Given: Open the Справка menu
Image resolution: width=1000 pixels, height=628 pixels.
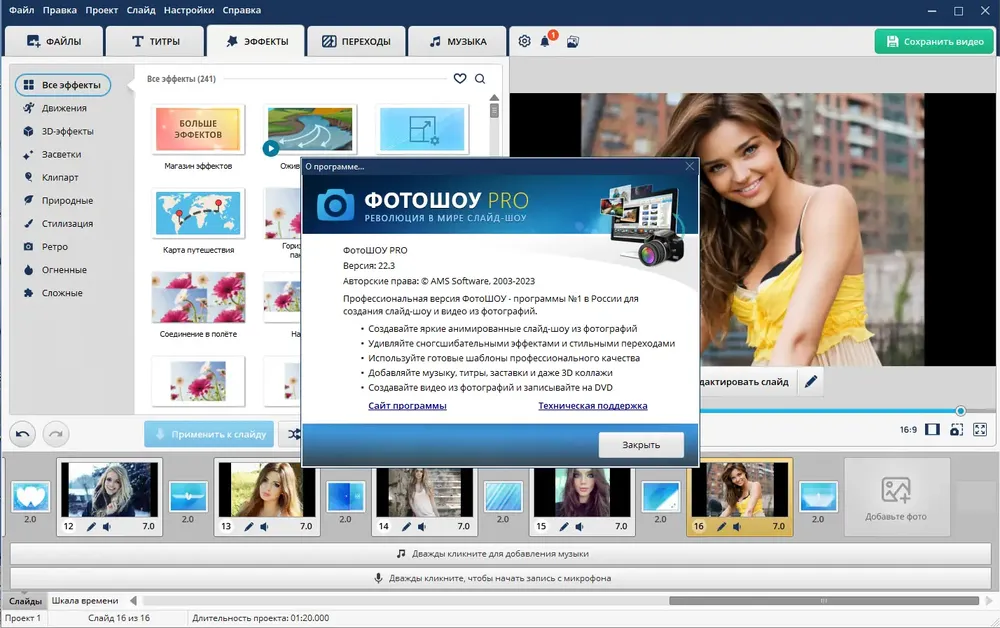Looking at the screenshot, I should pos(242,10).
